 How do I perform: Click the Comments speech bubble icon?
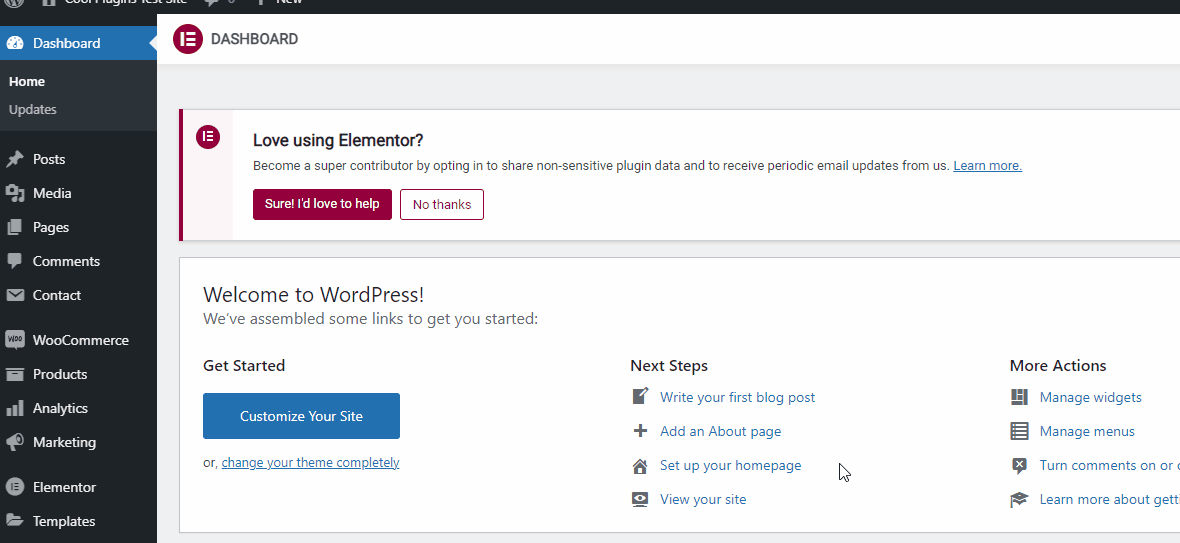pyautogui.click(x=14, y=261)
